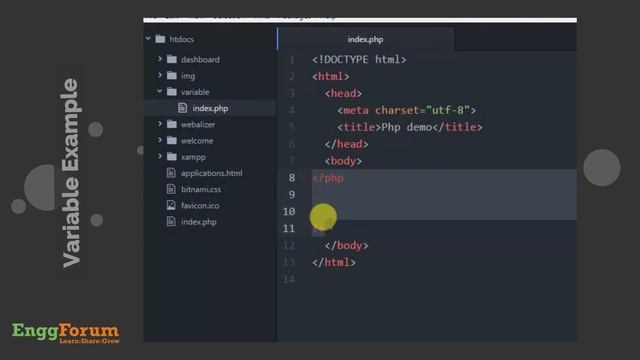640x360 pixels.
Task: Open applications.html in the tree
Action: click(x=211, y=173)
